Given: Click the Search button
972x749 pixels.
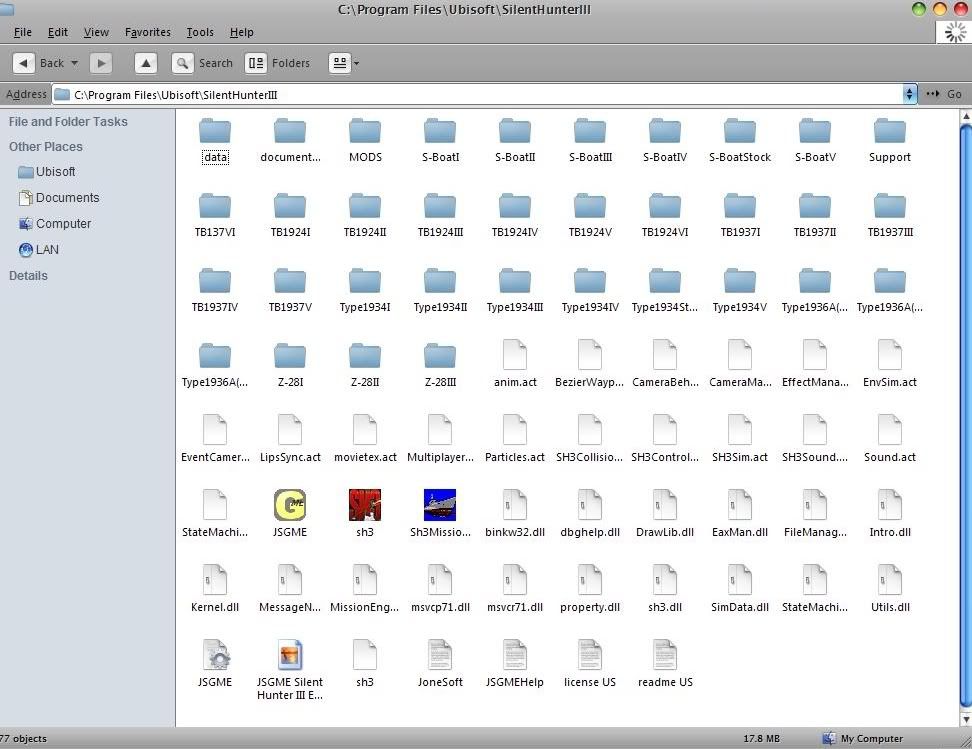Looking at the screenshot, I should (x=202, y=63).
